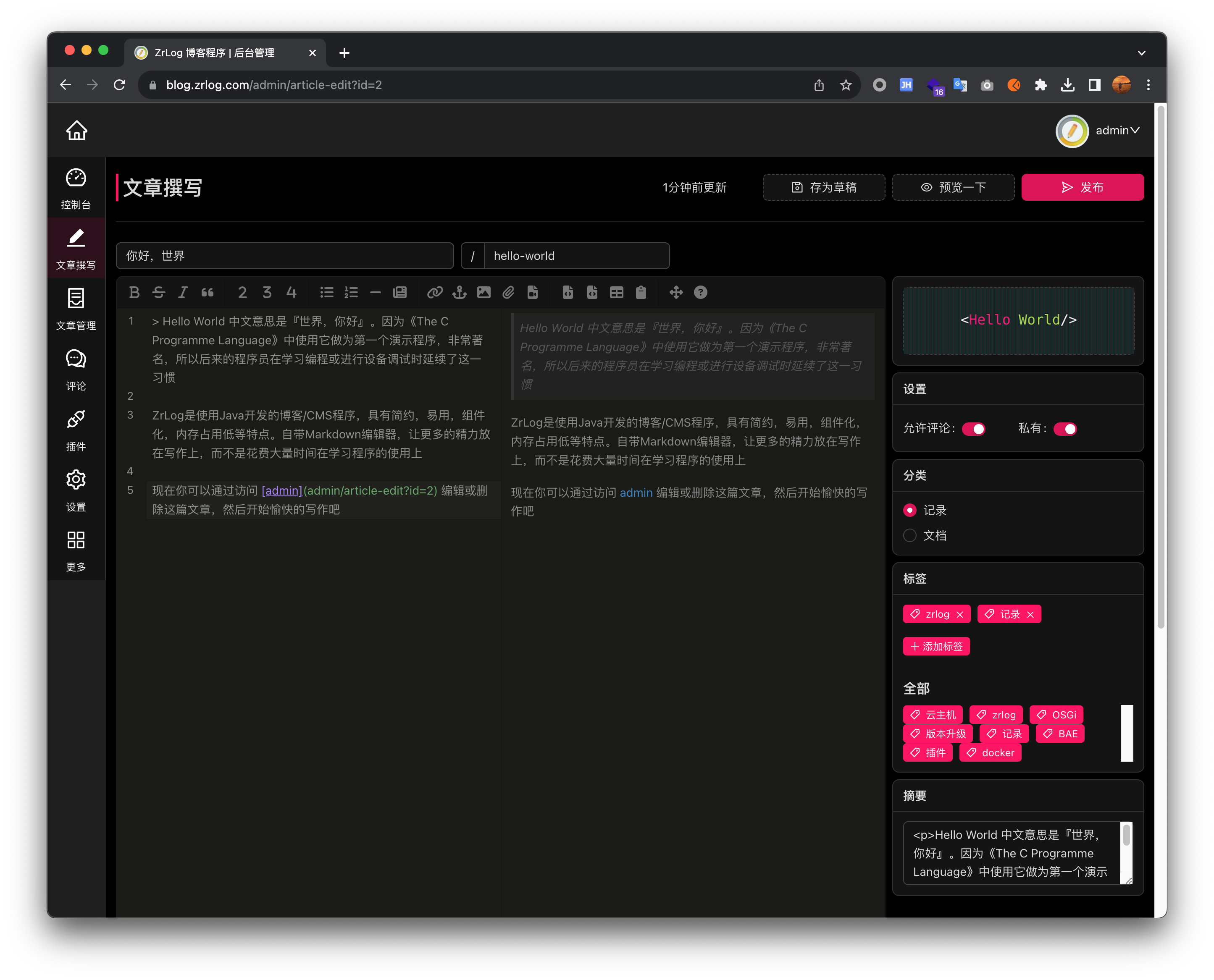Image resolution: width=1214 pixels, height=980 pixels.
Task: Add the 版本升级 tag from 全部
Action: pos(938,734)
